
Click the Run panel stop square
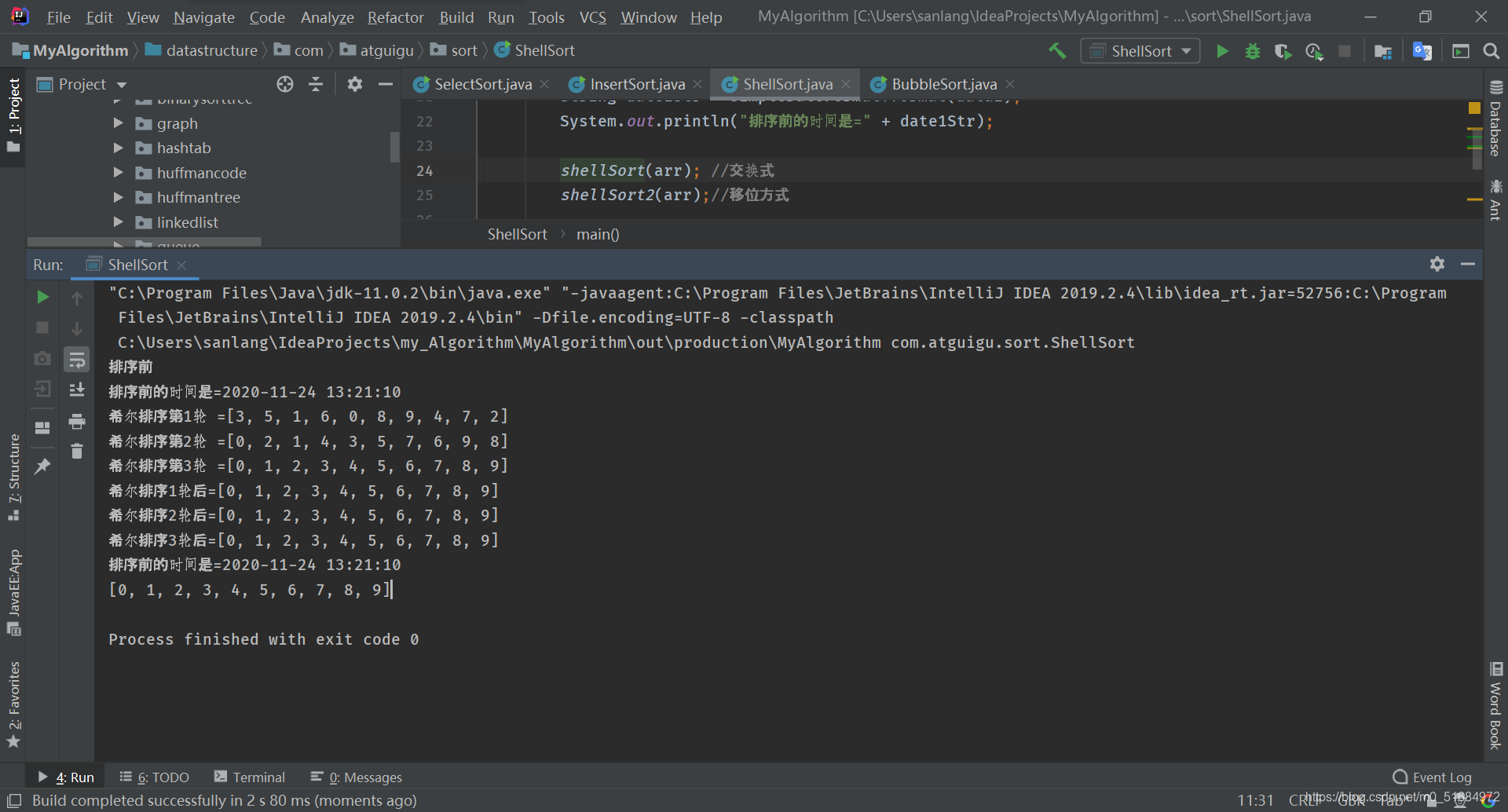click(x=43, y=327)
